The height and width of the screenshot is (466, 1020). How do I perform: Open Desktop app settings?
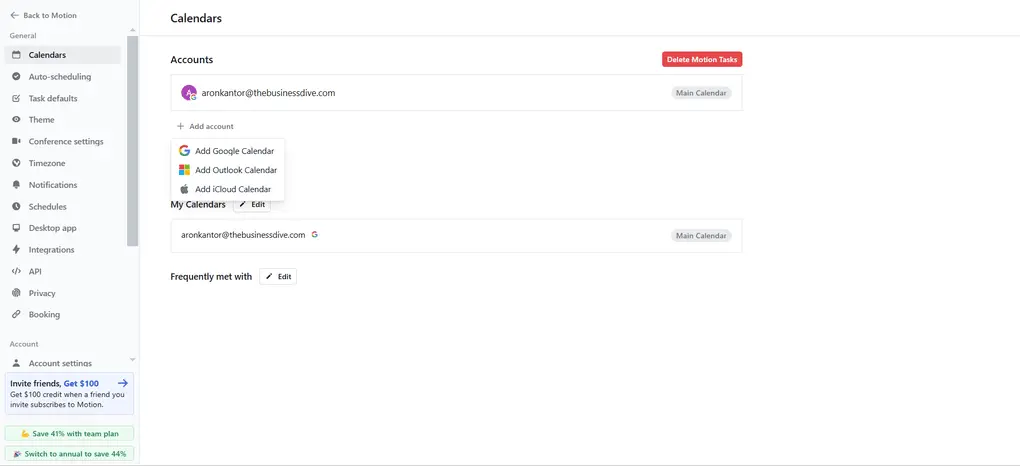point(62,228)
